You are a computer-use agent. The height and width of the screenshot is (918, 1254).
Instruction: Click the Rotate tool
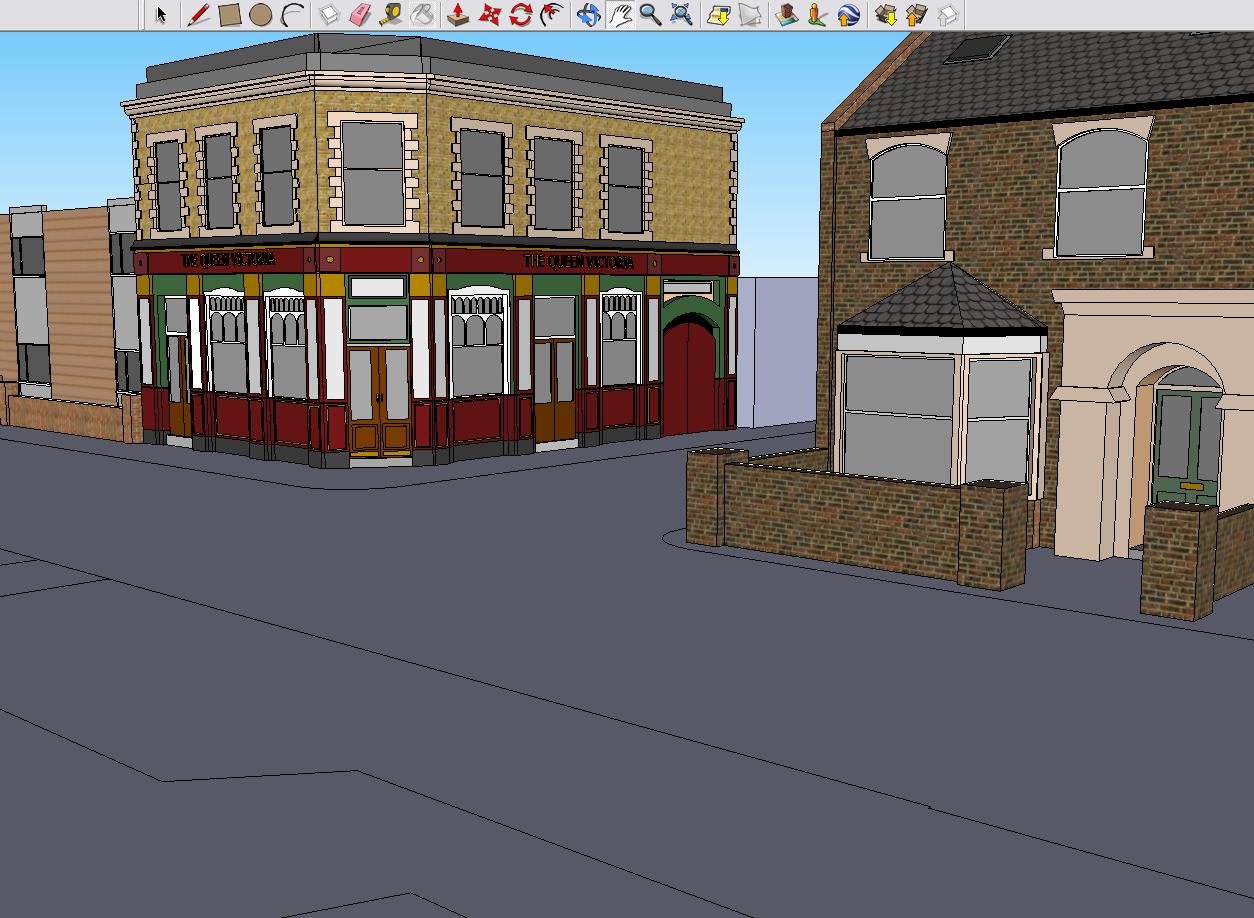[x=520, y=15]
